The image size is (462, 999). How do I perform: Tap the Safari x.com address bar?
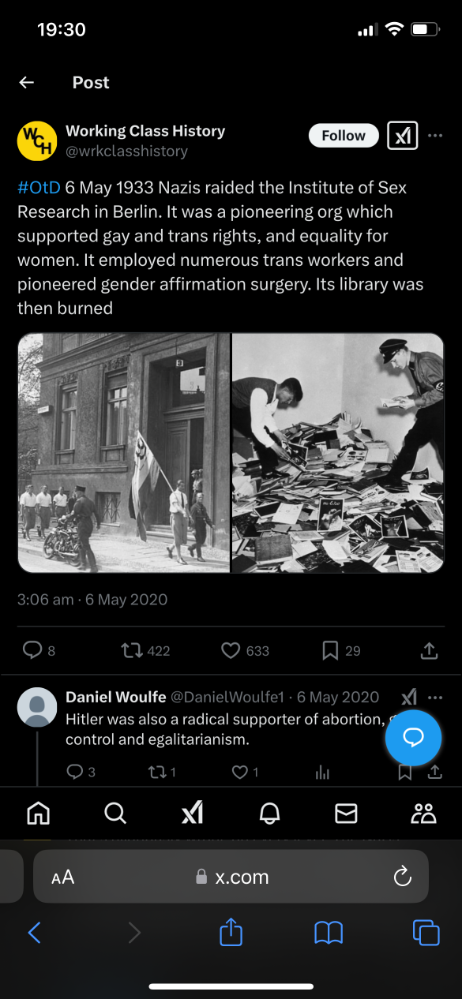[x=231, y=877]
